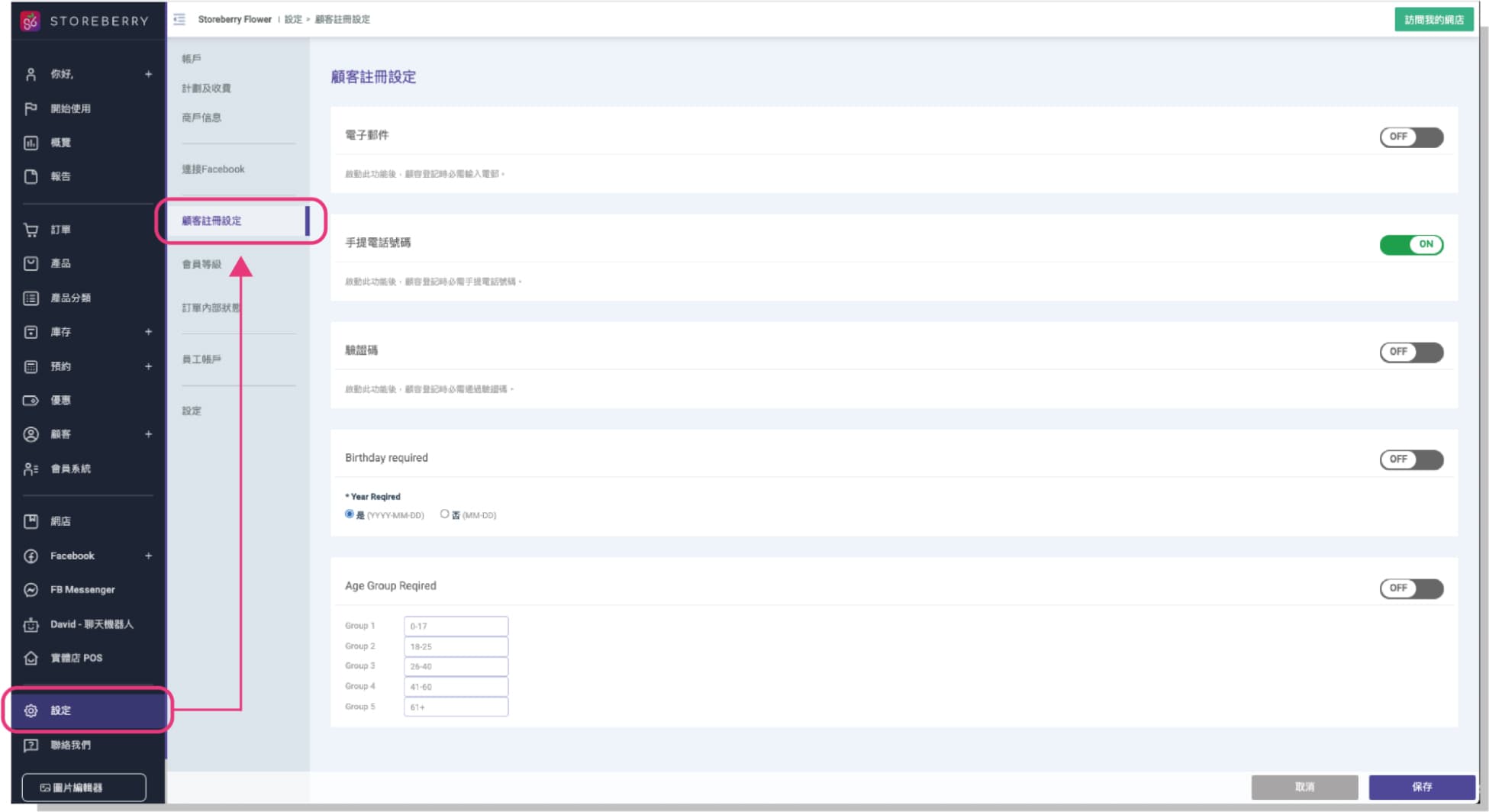
Task: Click the Group 5 age field
Action: (456, 707)
